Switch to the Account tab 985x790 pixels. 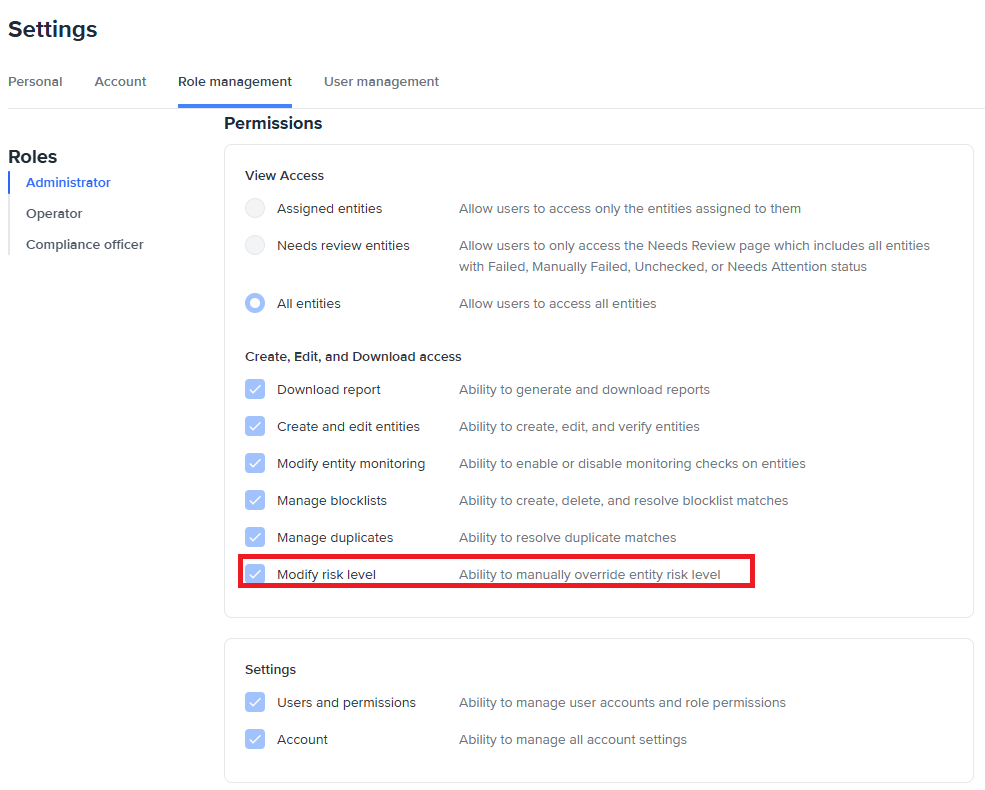coord(120,82)
